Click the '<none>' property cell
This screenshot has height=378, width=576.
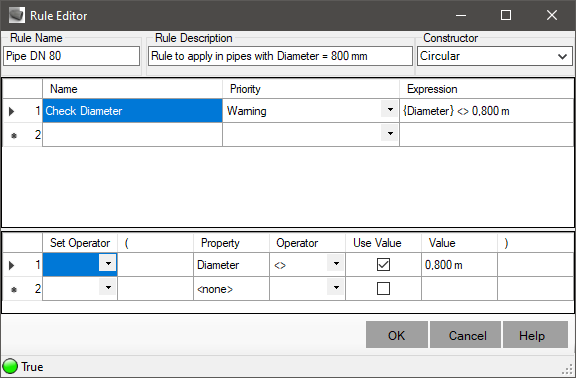[231, 289]
